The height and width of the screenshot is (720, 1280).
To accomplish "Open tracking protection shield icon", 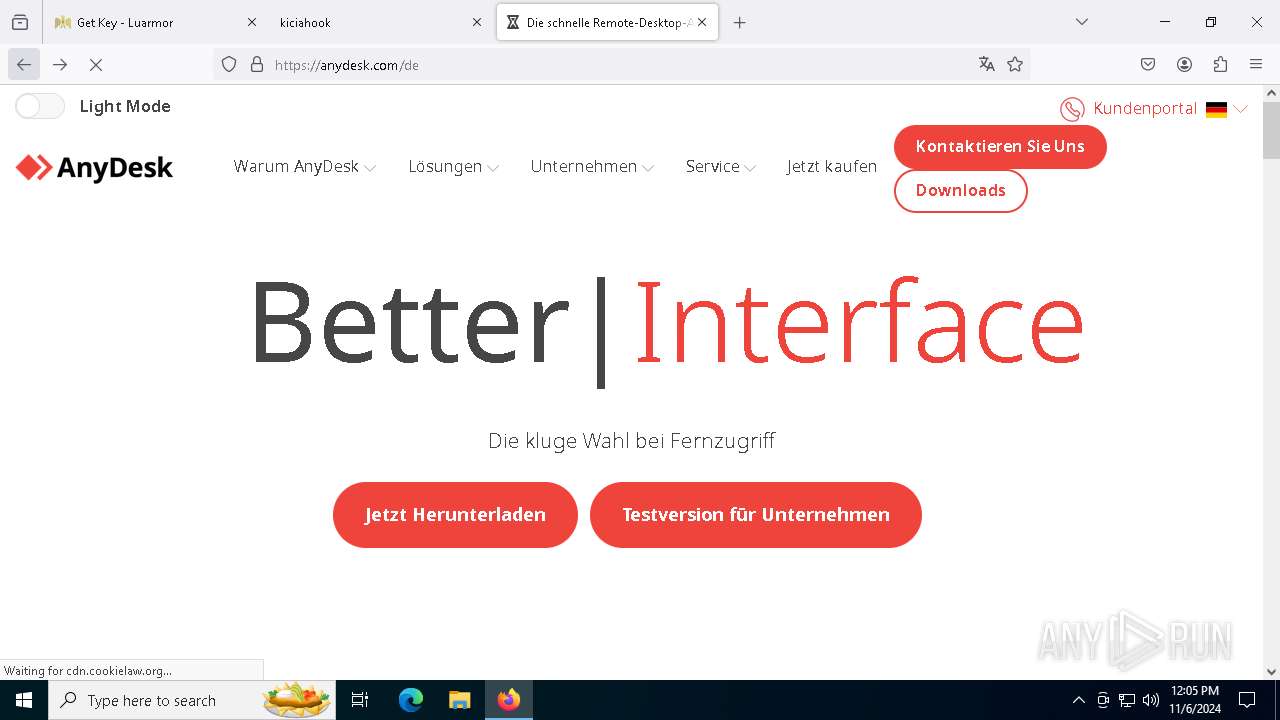I will tap(229, 64).
